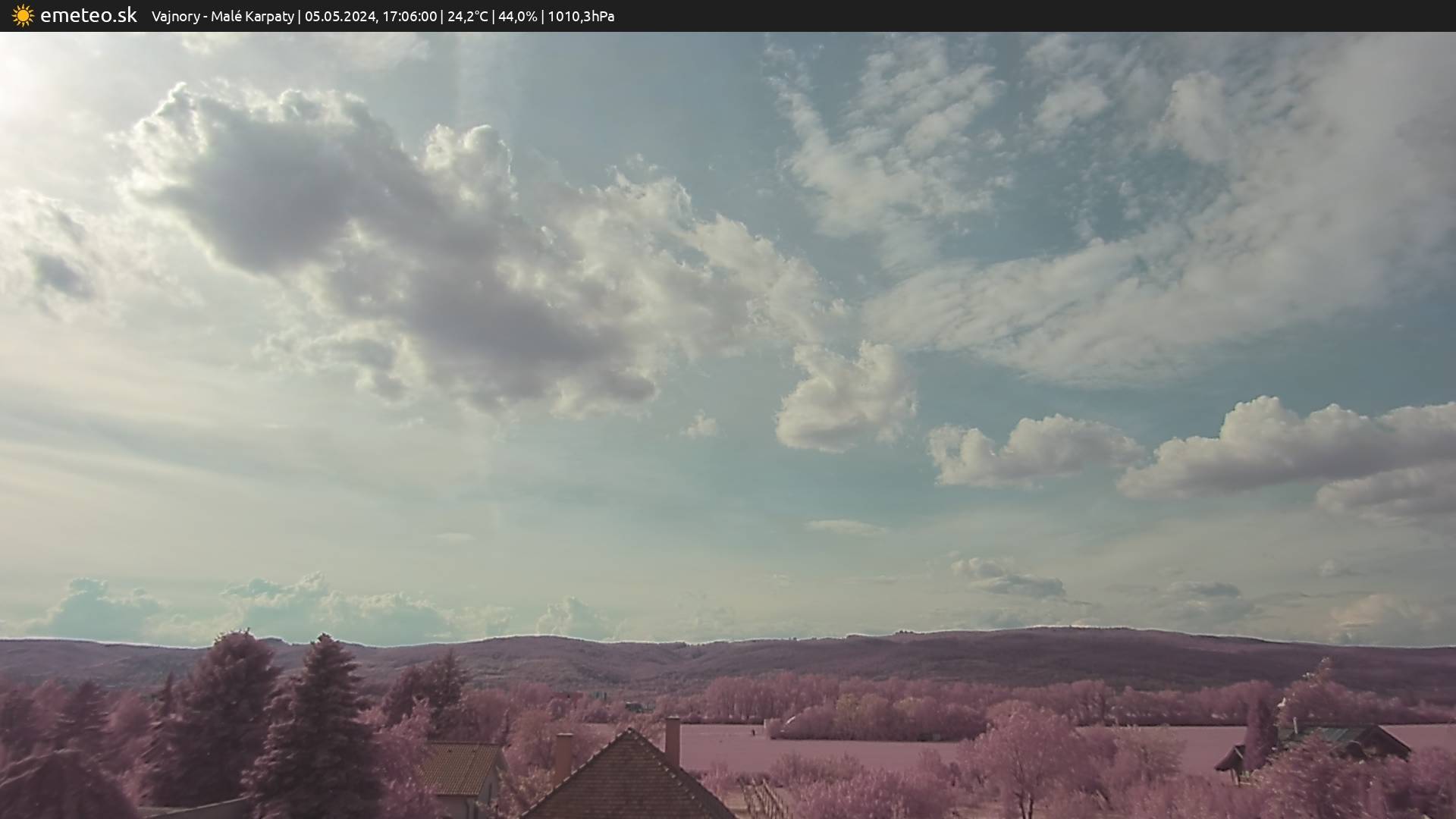Select the Vajnory - Malé Karpaty location label

tap(222, 16)
